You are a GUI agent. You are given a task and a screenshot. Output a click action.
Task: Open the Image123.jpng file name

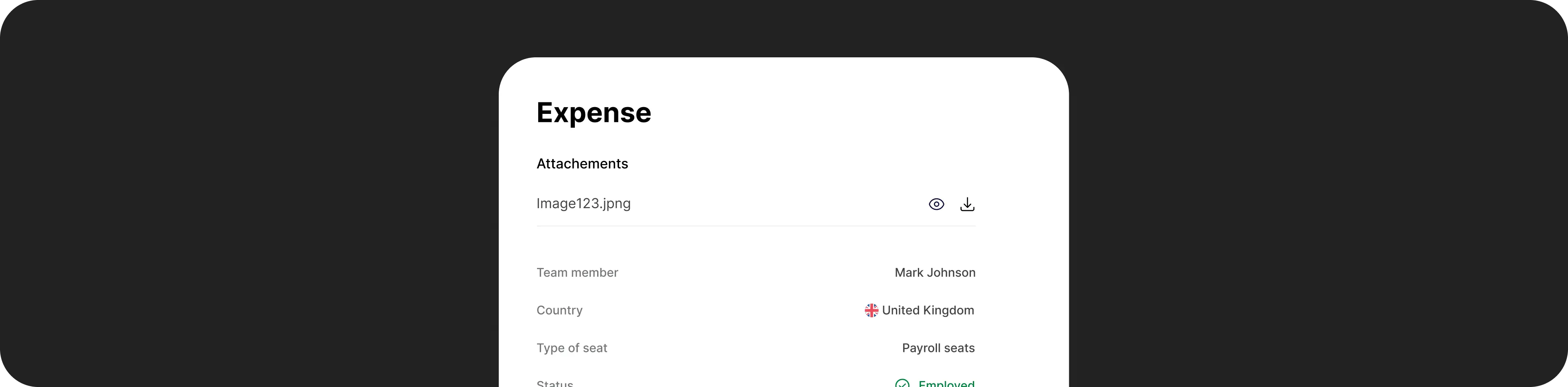[x=583, y=204]
